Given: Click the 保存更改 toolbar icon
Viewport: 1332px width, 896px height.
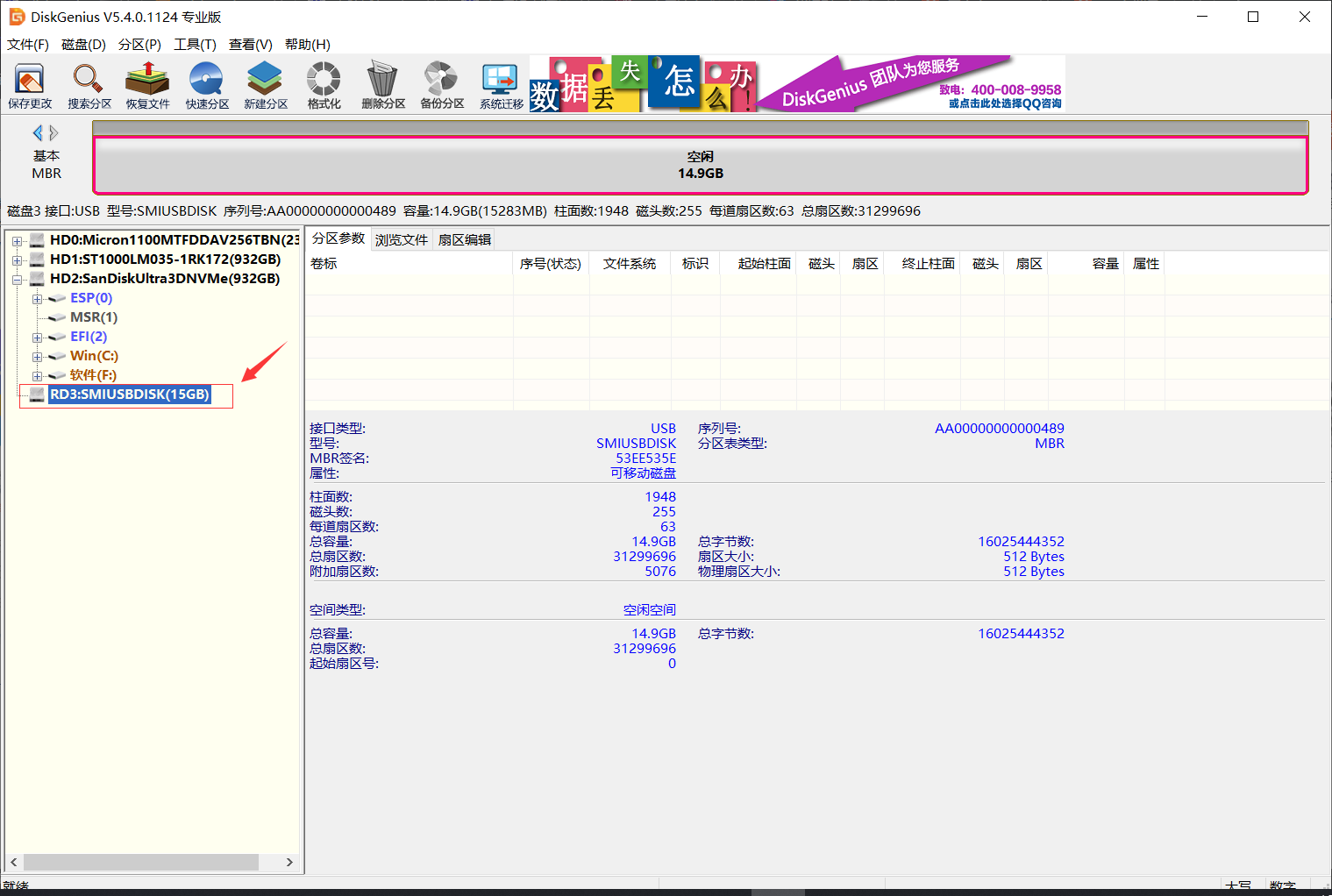Looking at the screenshot, I should click(x=30, y=84).
